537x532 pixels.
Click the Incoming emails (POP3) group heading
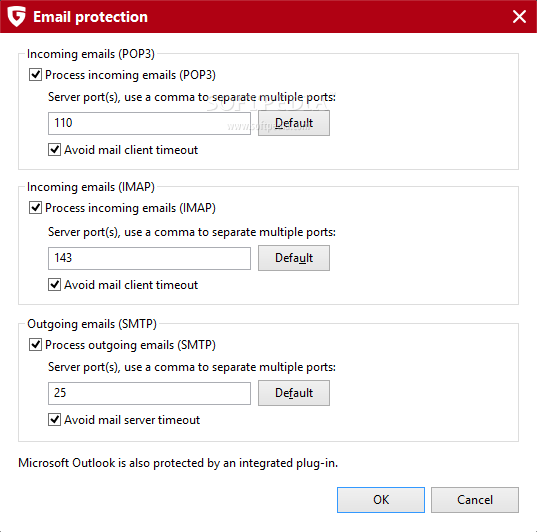[x=91, y=54]
